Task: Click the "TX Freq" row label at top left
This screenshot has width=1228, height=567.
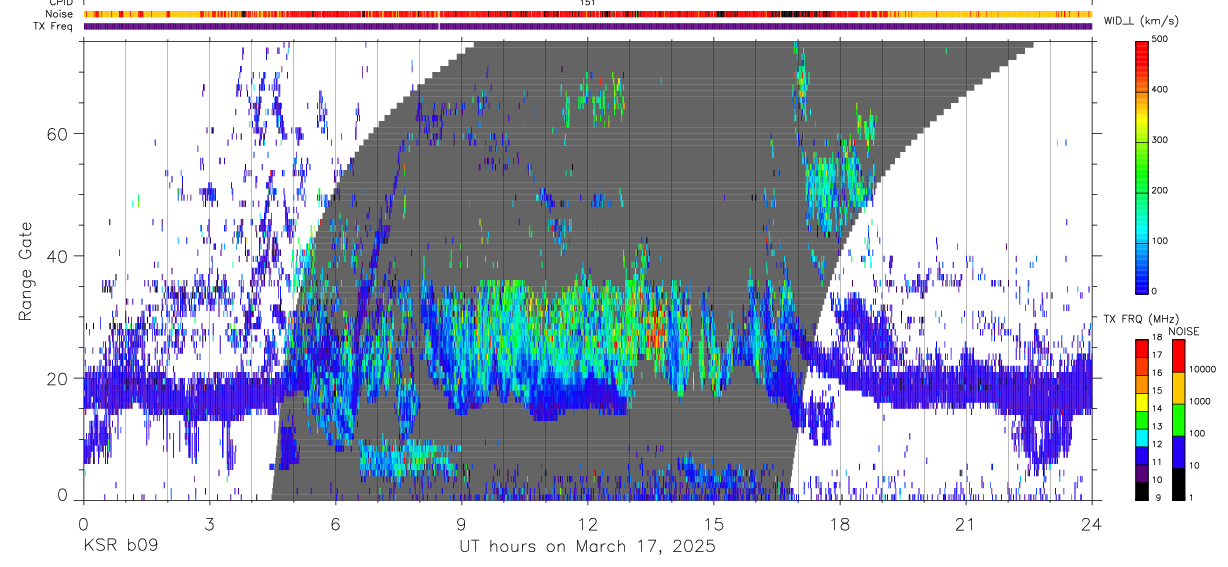Action: pyautogui.click(x=55, y=27)
